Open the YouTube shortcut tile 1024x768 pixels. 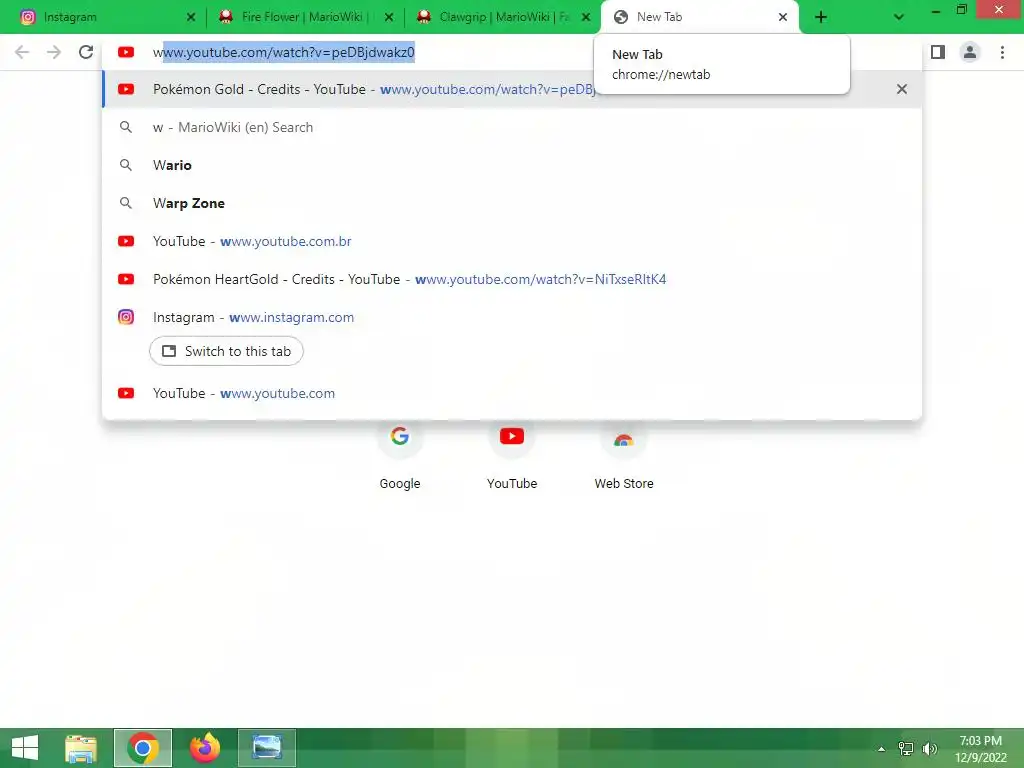tap(512, 457)
